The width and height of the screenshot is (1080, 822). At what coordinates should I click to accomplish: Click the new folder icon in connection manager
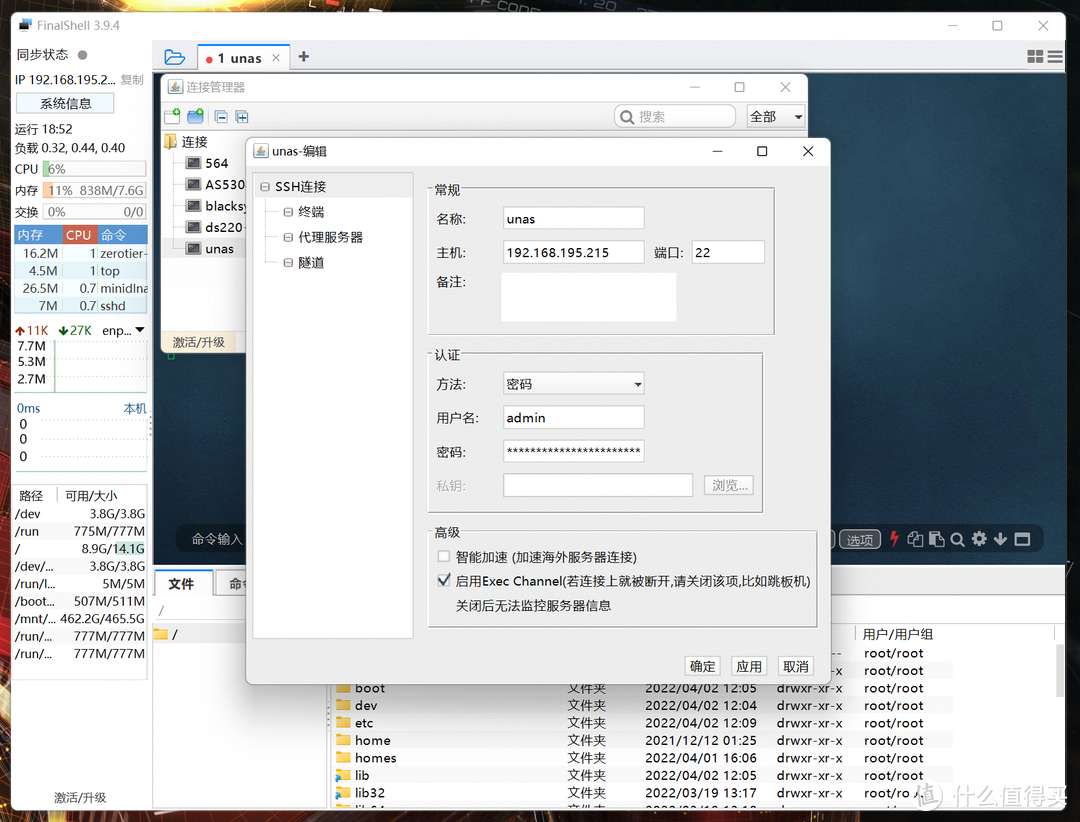(x=195, y=117)
